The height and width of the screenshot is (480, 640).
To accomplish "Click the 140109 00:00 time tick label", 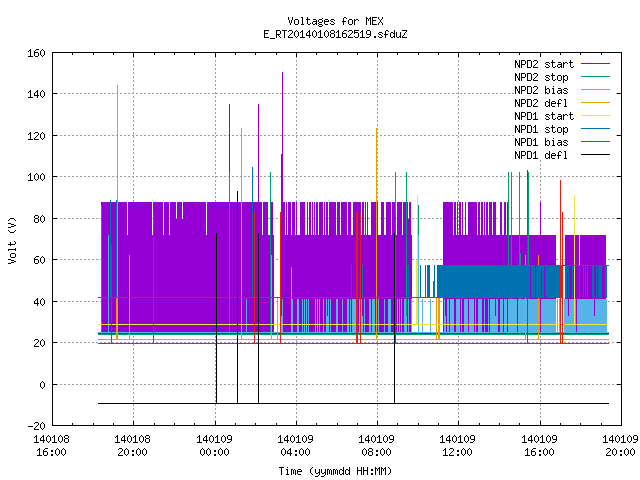I will [214, 446].
